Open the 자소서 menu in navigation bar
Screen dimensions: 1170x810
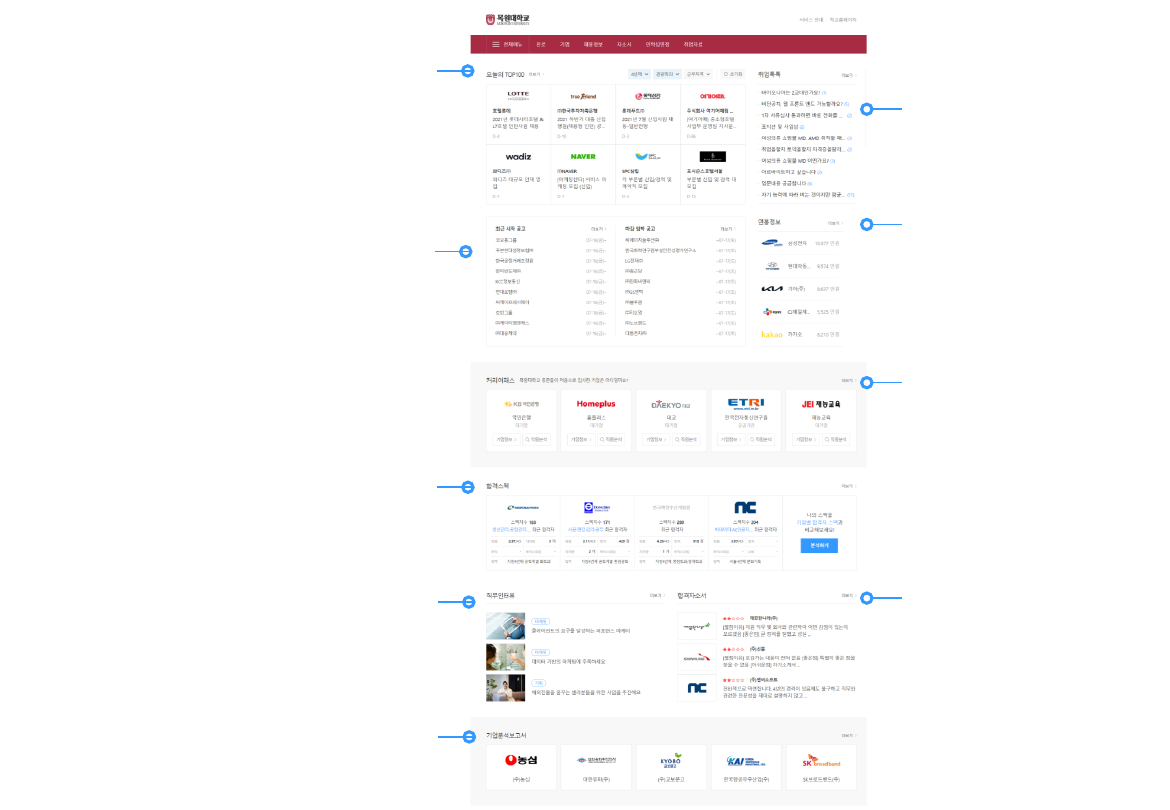[624, 44]
